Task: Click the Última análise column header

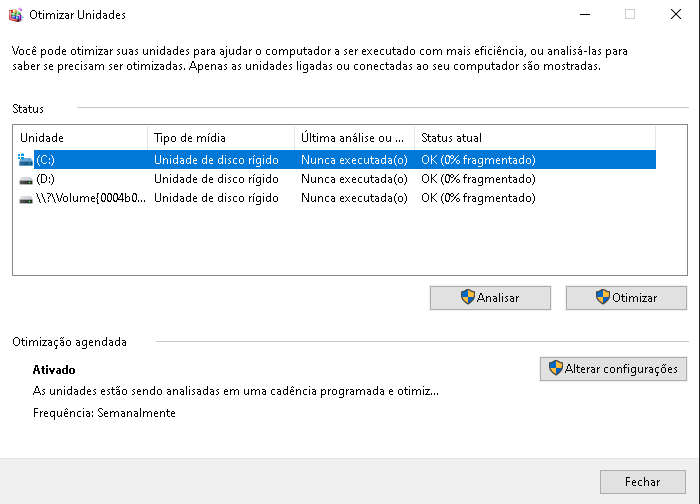Action: (x=353, y=137)
